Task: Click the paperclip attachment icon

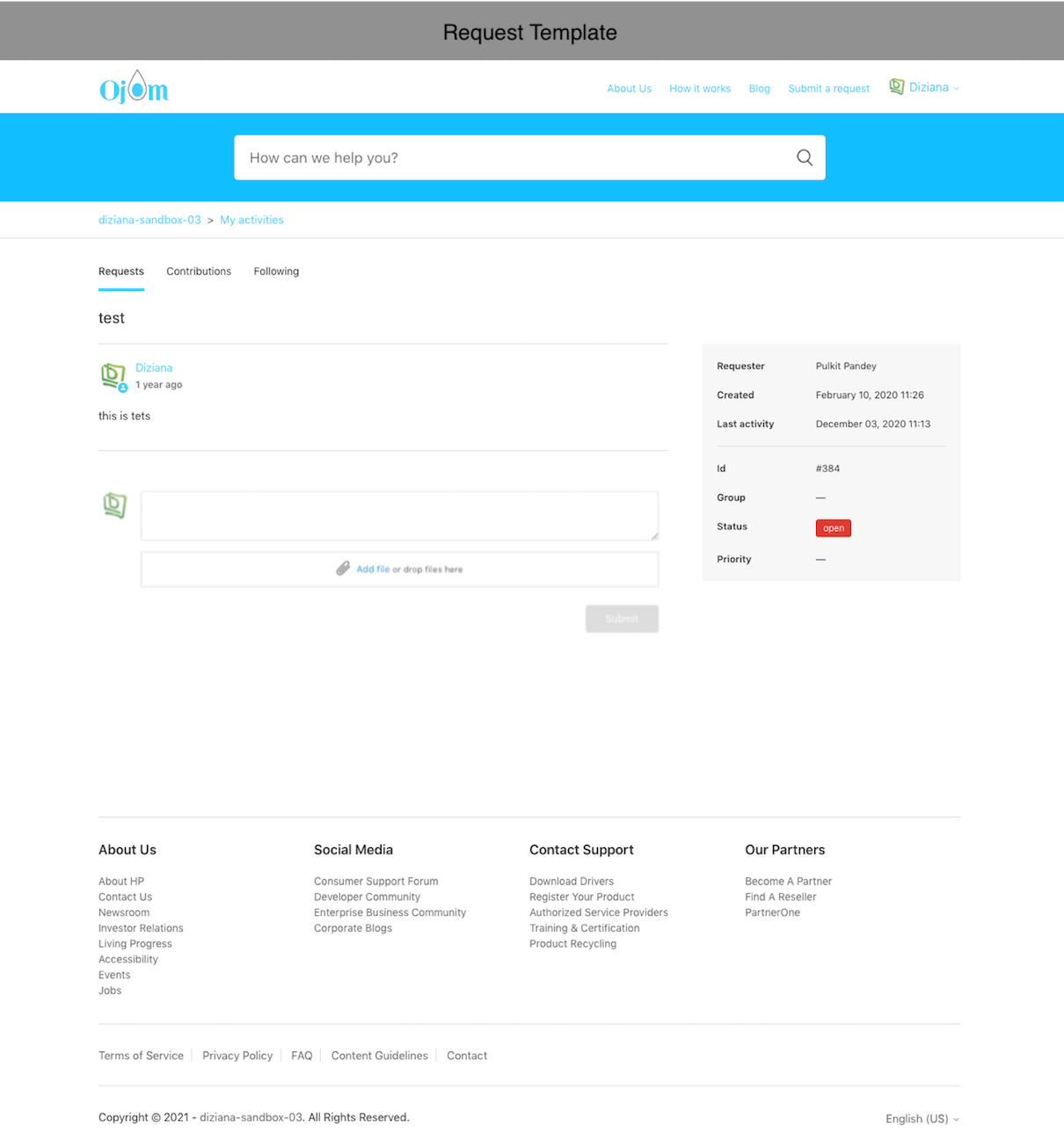Action: pos(343,569)
